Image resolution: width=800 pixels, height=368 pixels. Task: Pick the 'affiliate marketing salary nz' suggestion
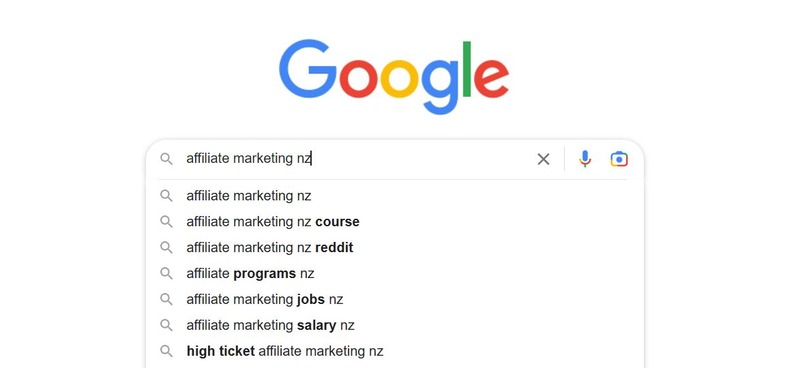point(394,325)
